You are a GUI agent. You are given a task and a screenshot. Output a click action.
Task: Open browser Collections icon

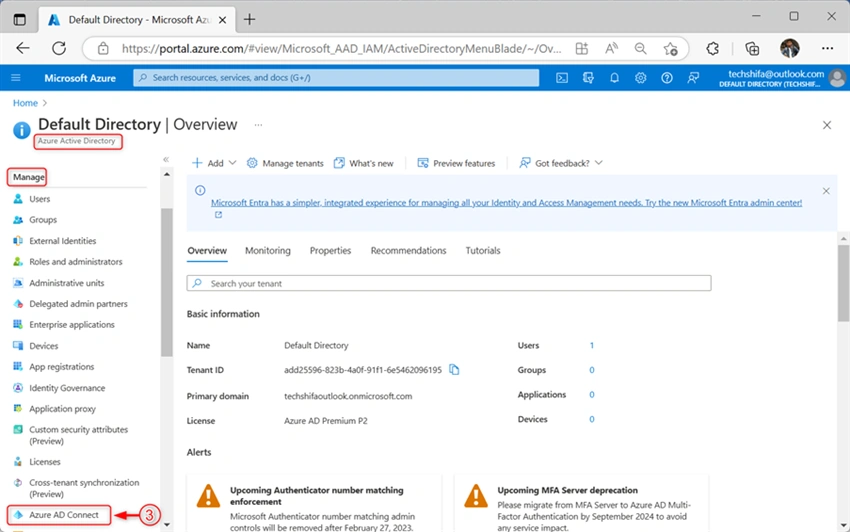click(752, 49)
